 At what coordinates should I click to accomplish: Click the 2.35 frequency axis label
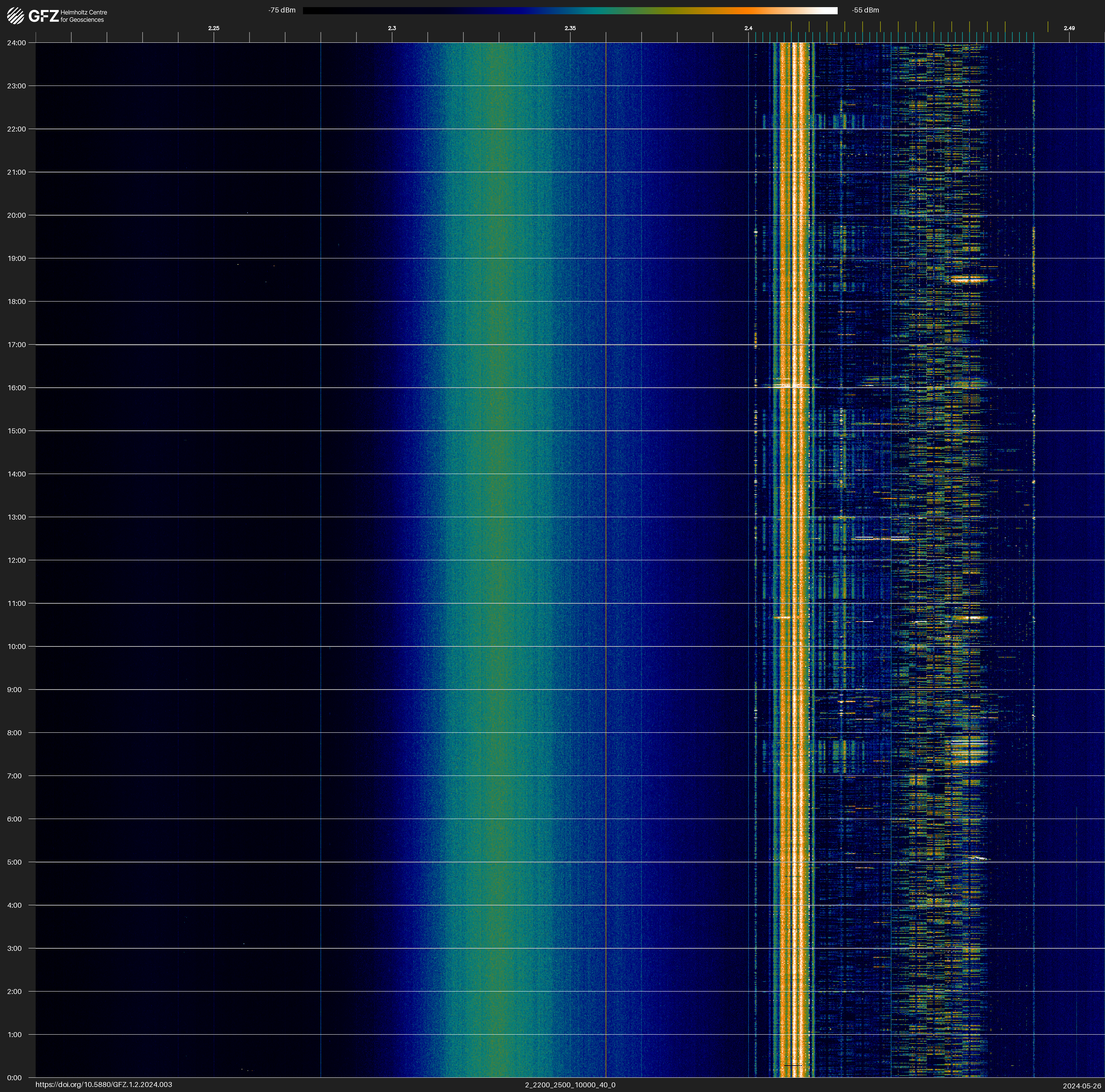tap(570, 28)
